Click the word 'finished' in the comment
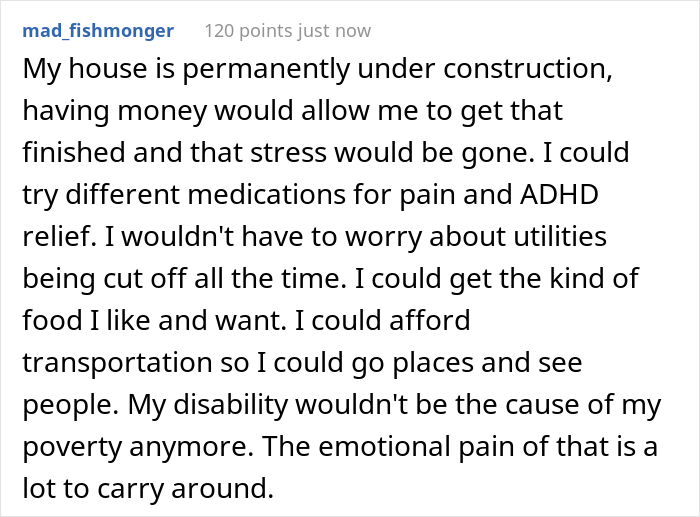The height and width of the screenshot is (517, 700). (74, 152)
